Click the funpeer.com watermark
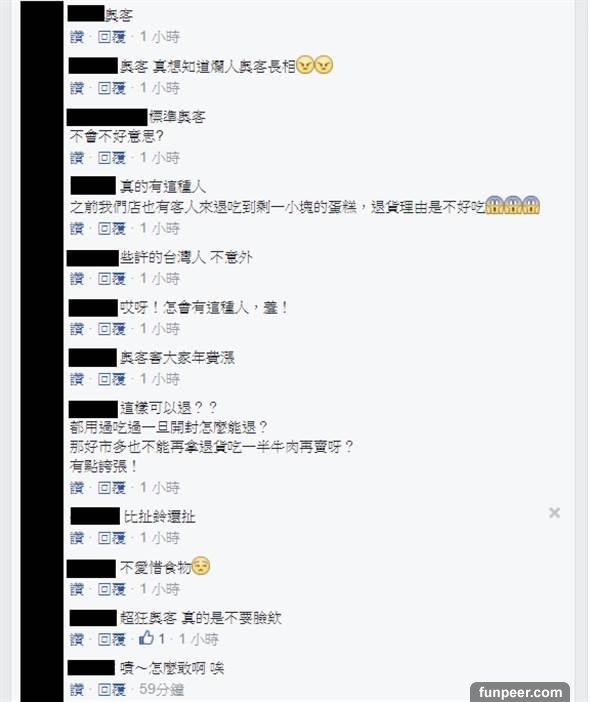Image resolution: width=590 pixels, height=702 pixels. pyautogui.click(x=520, y=692)
